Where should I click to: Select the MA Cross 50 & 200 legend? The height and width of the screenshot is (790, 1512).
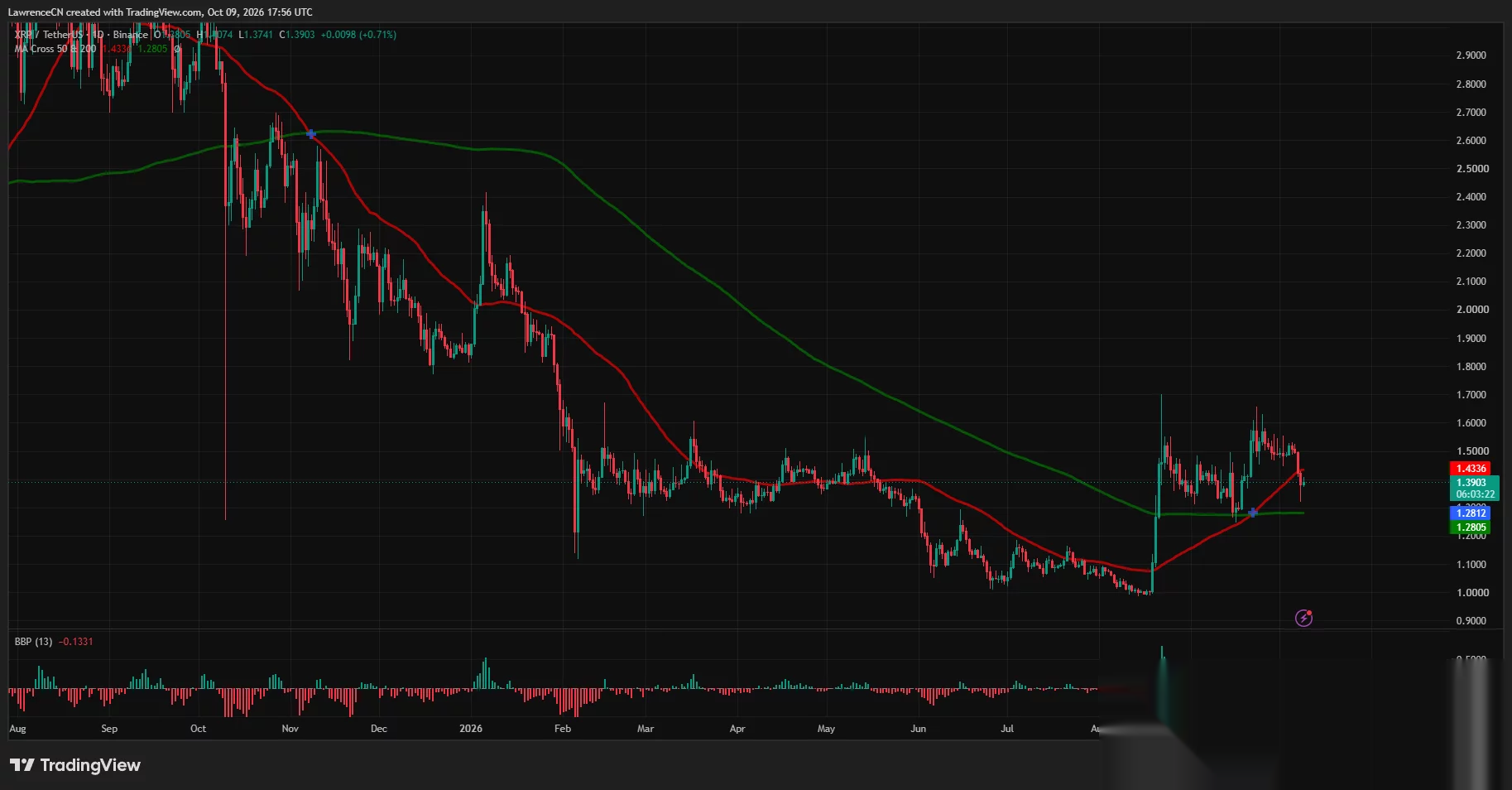pyautogui.click(x=55, y=49)
